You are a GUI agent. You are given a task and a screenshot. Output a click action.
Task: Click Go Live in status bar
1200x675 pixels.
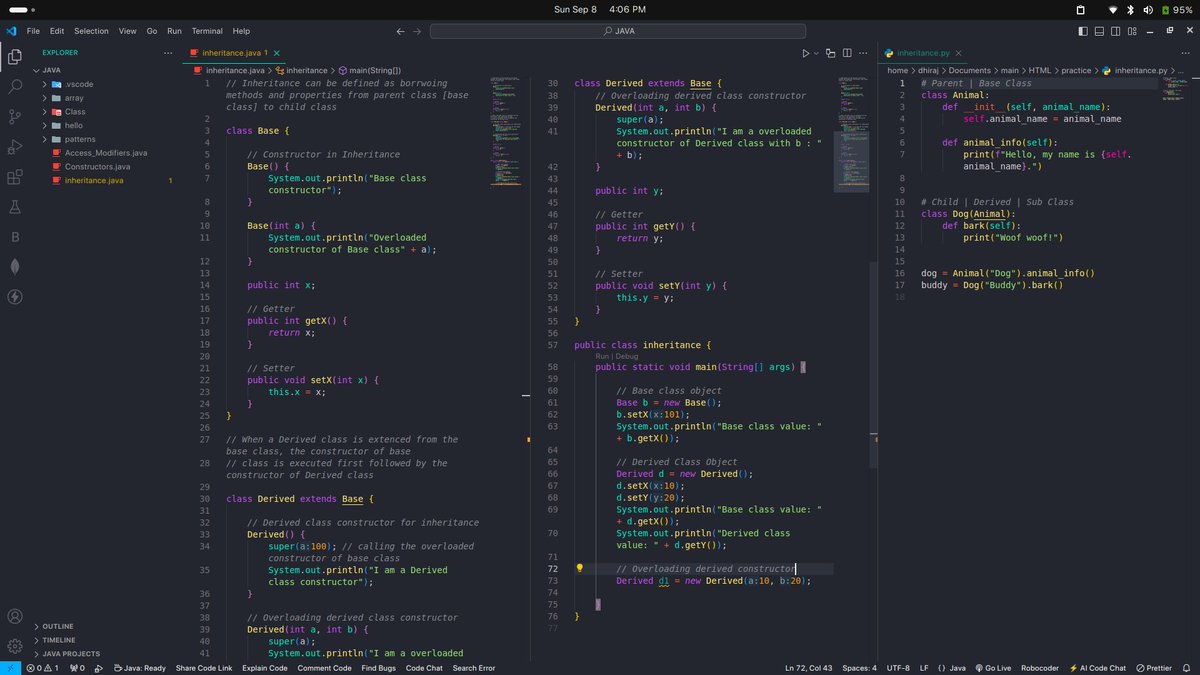tap(991, 668)
